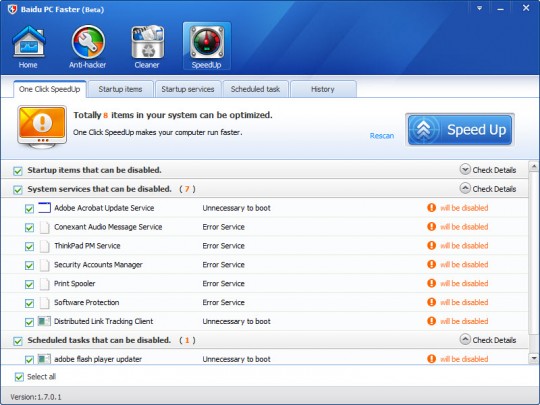Click the scrollbar down arrow in list

534,359
